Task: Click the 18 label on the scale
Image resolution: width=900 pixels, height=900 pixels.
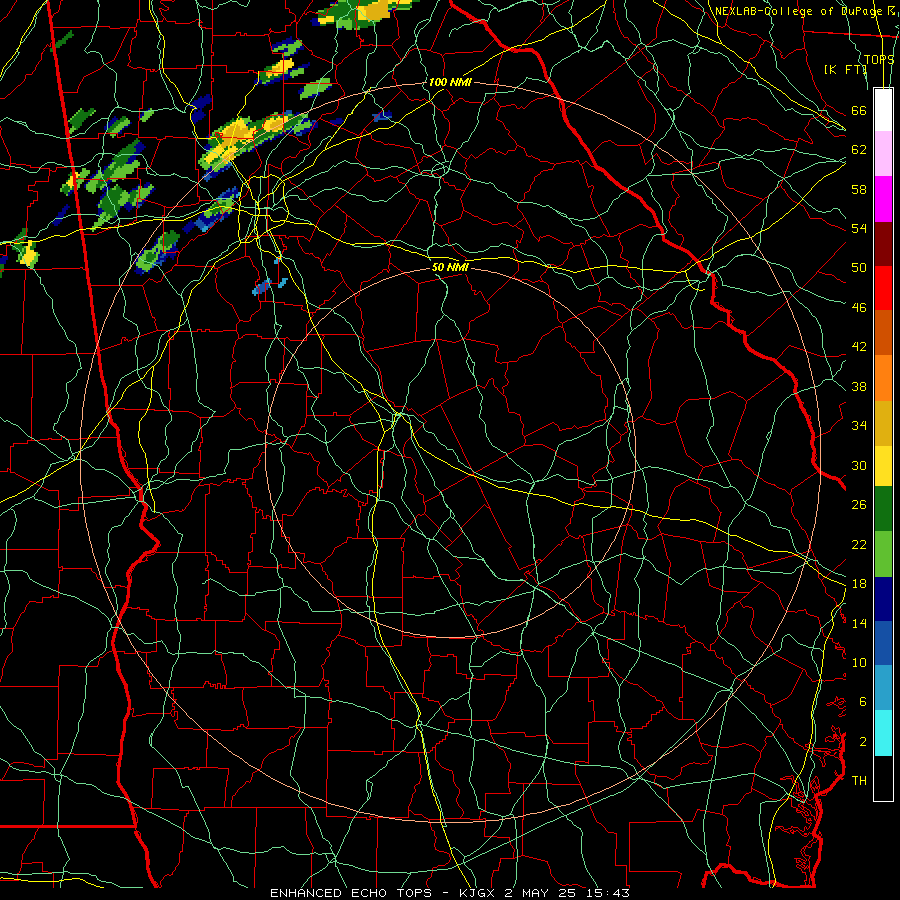Action: tap(859, 584)
